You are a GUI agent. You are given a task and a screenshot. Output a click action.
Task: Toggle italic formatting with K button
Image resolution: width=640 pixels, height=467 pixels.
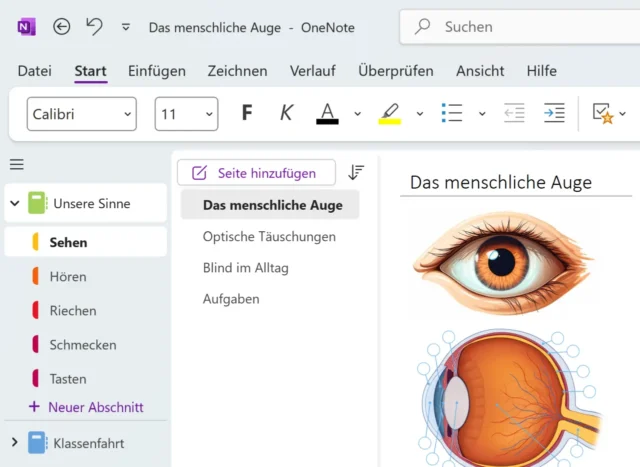pyautogui.click(x=286, y=113)
